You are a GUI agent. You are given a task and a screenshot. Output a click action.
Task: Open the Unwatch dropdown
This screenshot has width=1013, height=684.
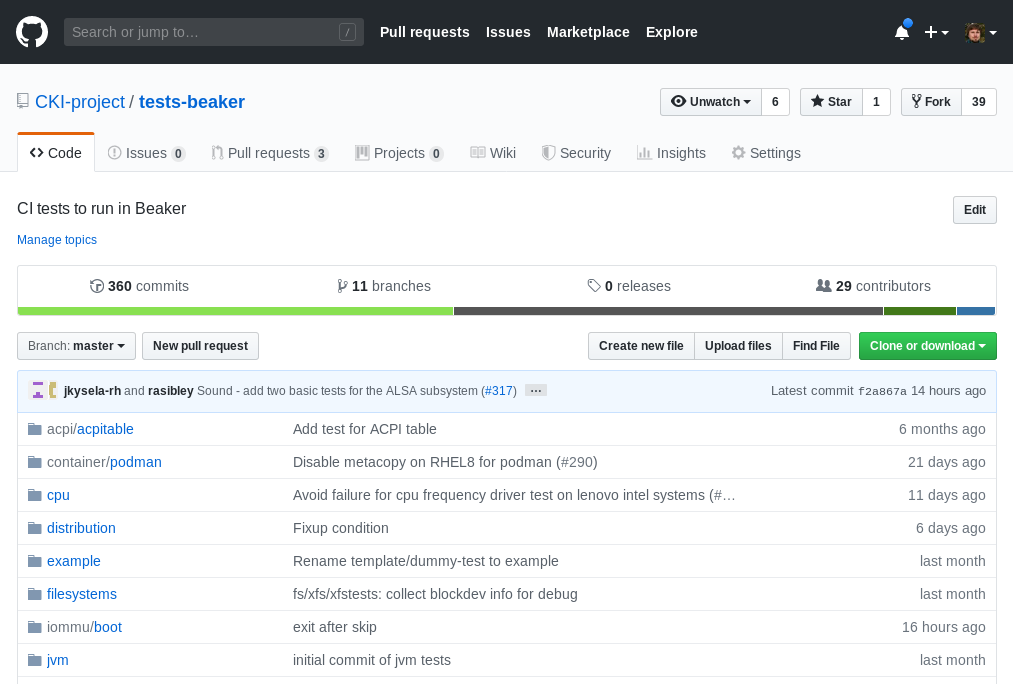[x=711, y=102]
